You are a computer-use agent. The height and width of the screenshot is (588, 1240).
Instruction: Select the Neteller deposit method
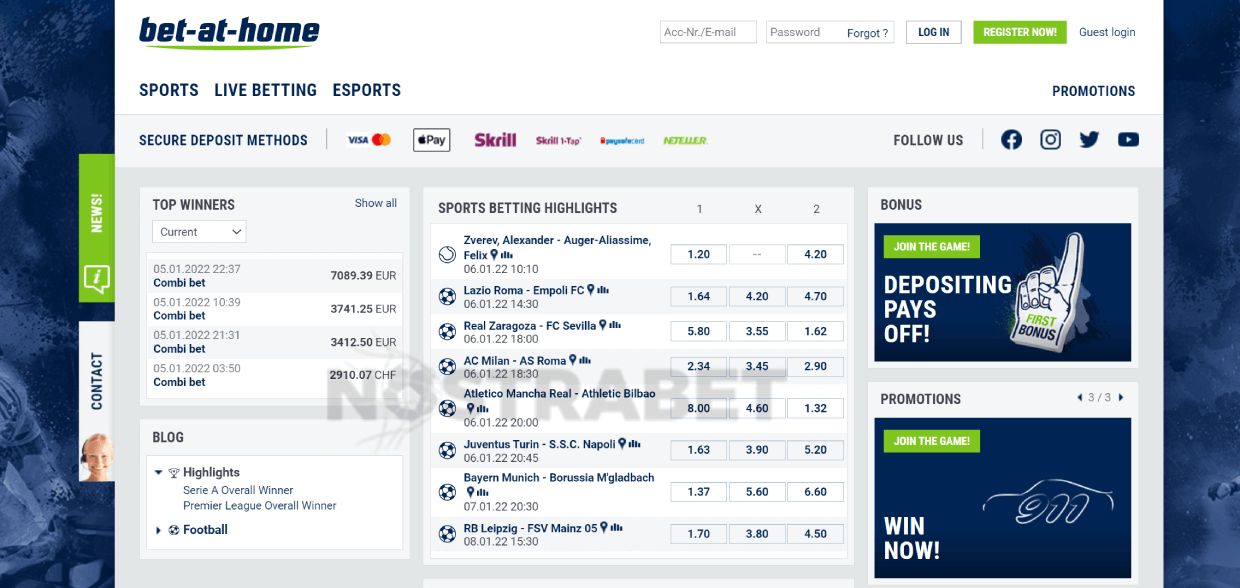click(685, 141)
